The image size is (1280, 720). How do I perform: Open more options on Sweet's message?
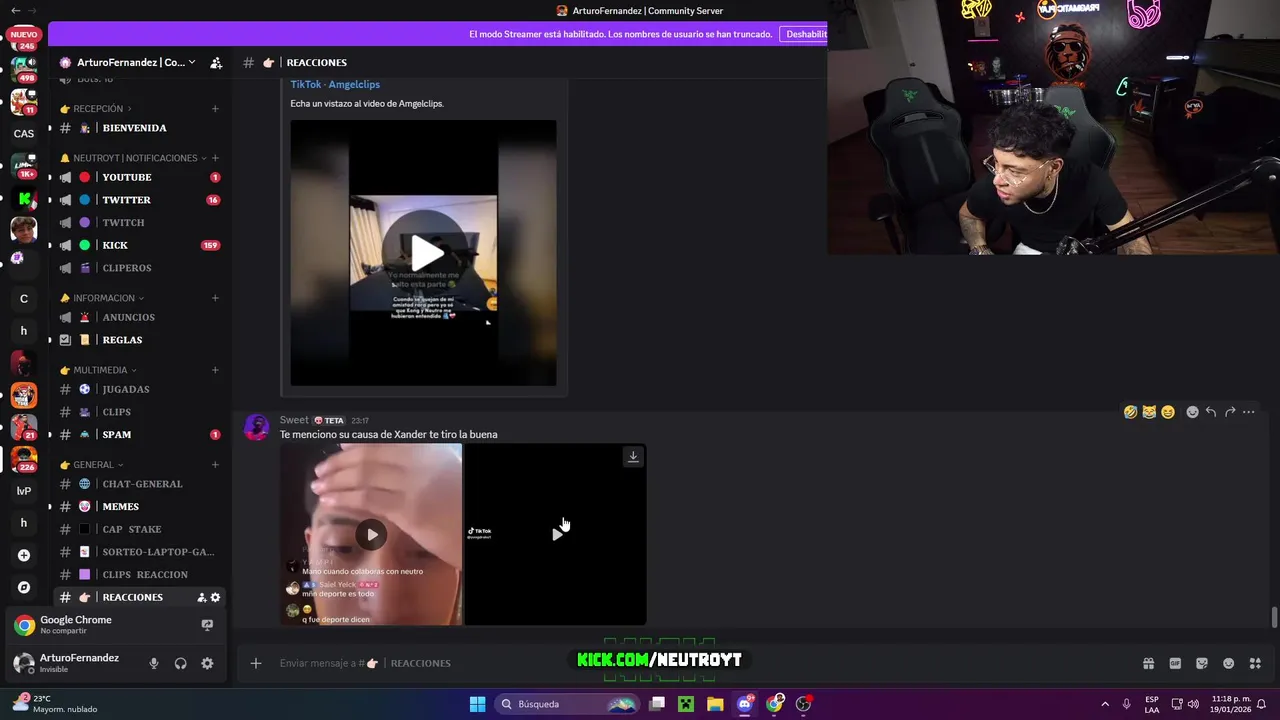[1249, 412]
